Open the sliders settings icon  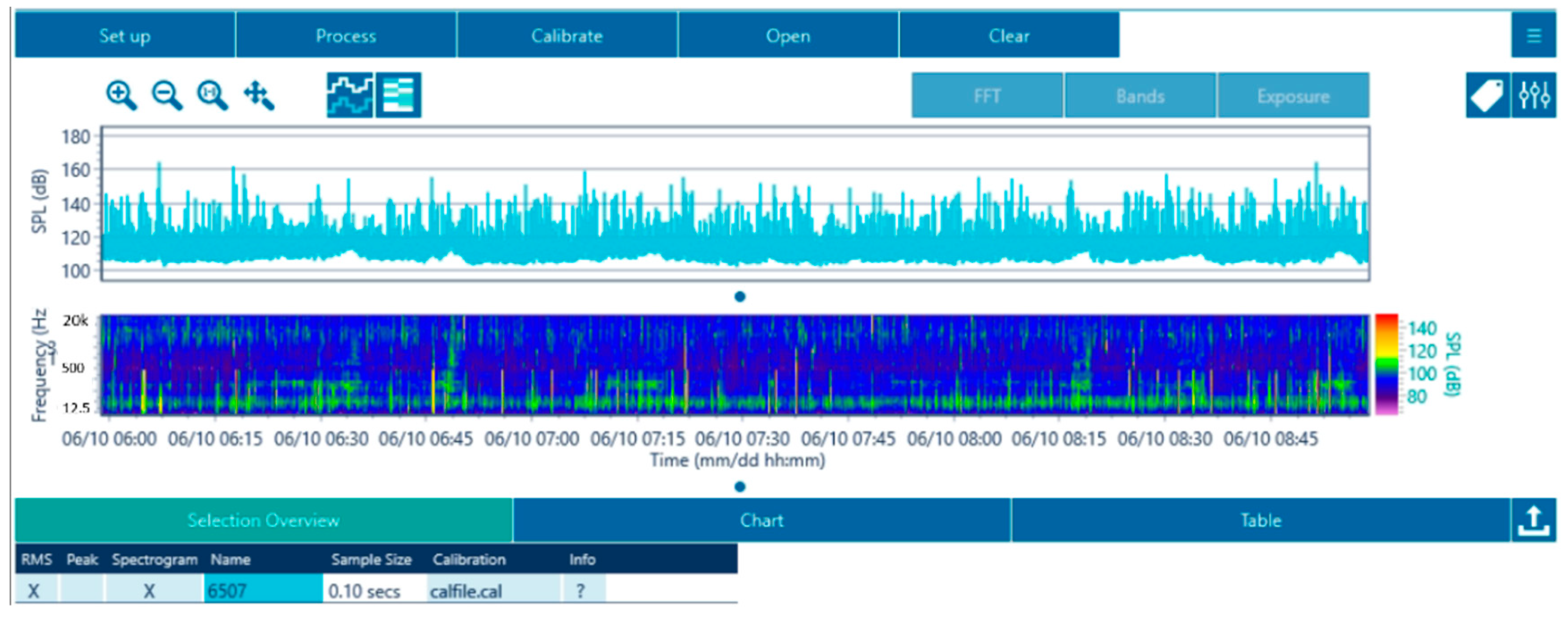[1533, 96]
